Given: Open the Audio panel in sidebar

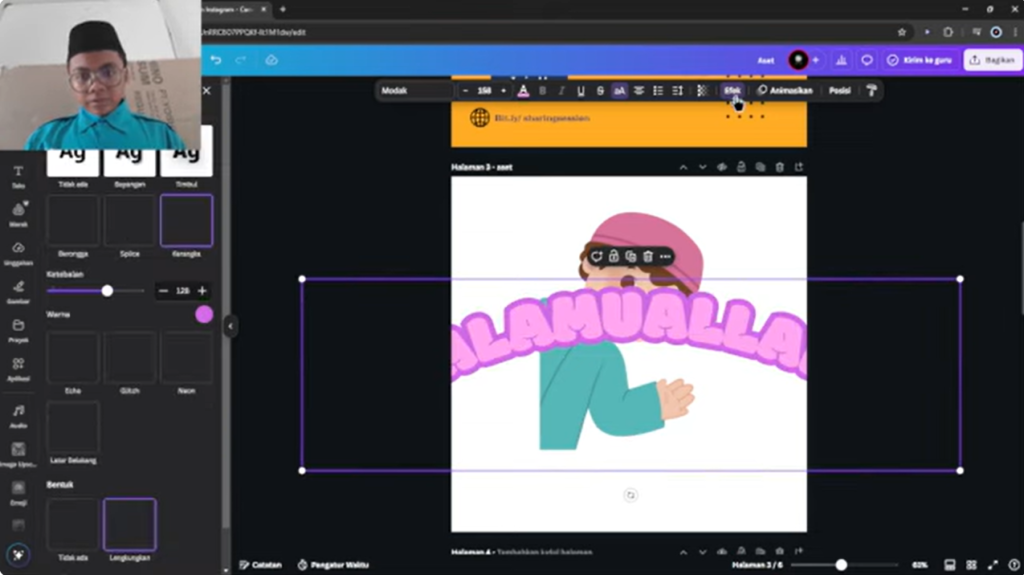Looking at the screenshot, I should (18, 415).
